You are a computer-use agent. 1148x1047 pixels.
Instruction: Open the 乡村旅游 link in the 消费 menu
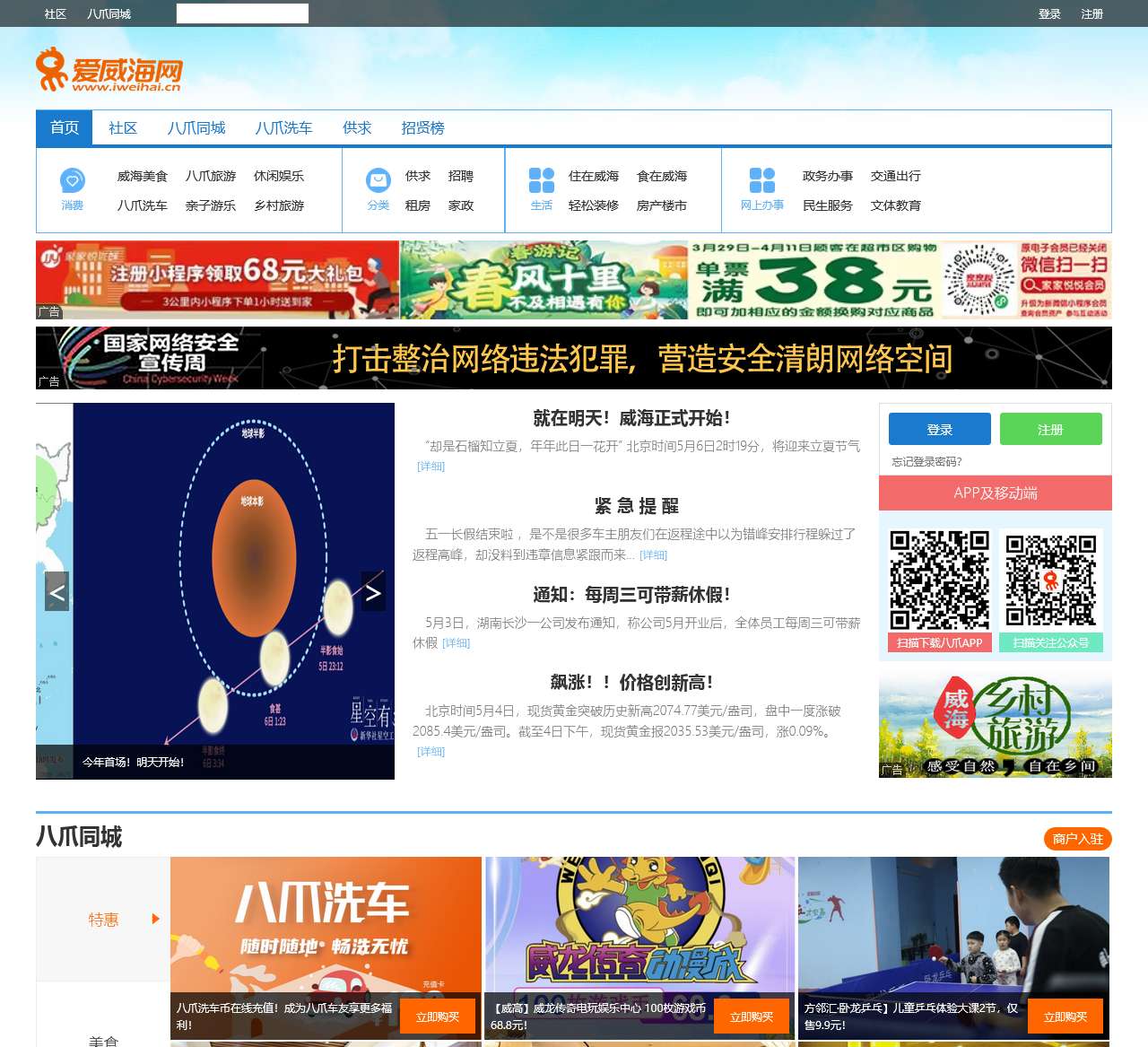click(279, 205)
